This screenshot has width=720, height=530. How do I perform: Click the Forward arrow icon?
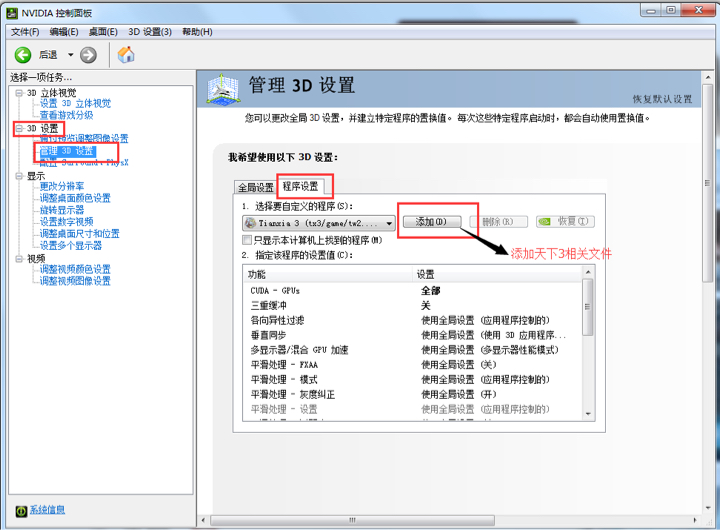coord(88,55)
